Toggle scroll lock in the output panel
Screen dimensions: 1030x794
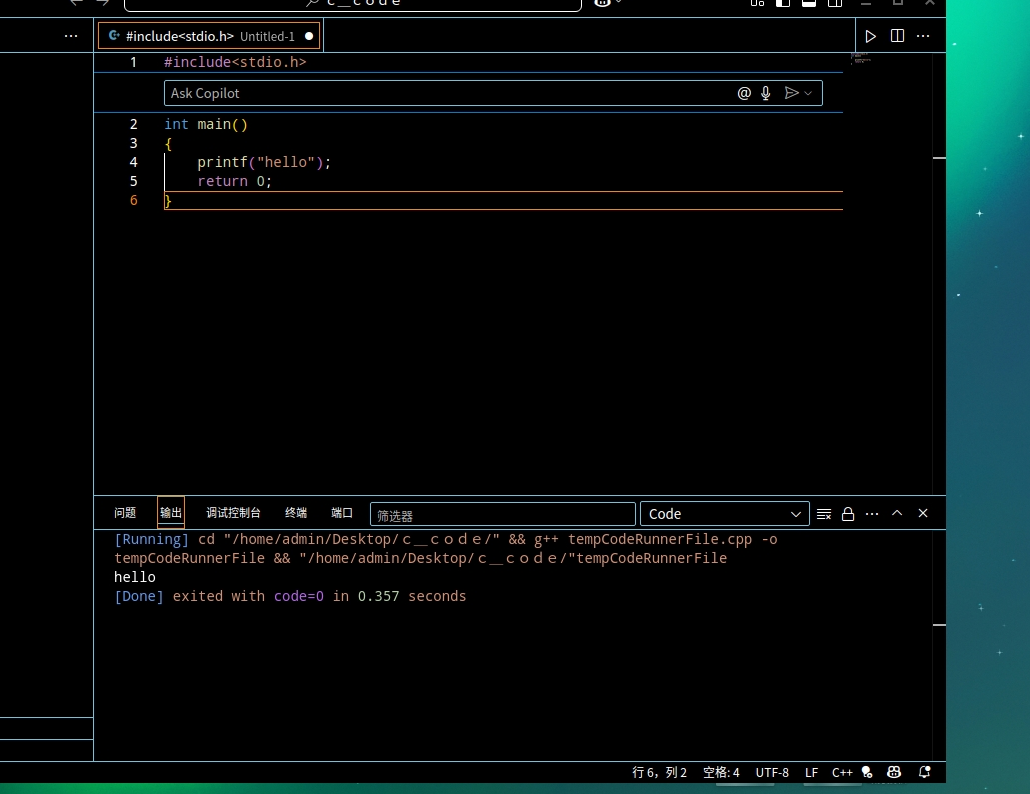(x=848, y=514)
